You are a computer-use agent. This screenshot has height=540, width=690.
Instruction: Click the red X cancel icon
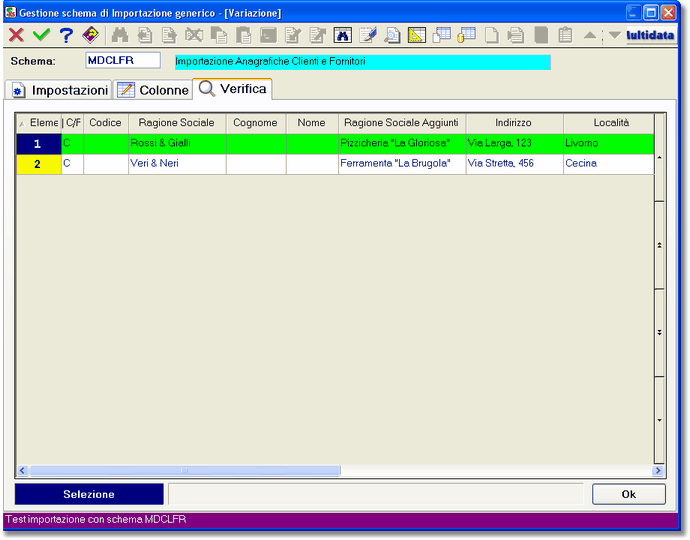point(16,35)
